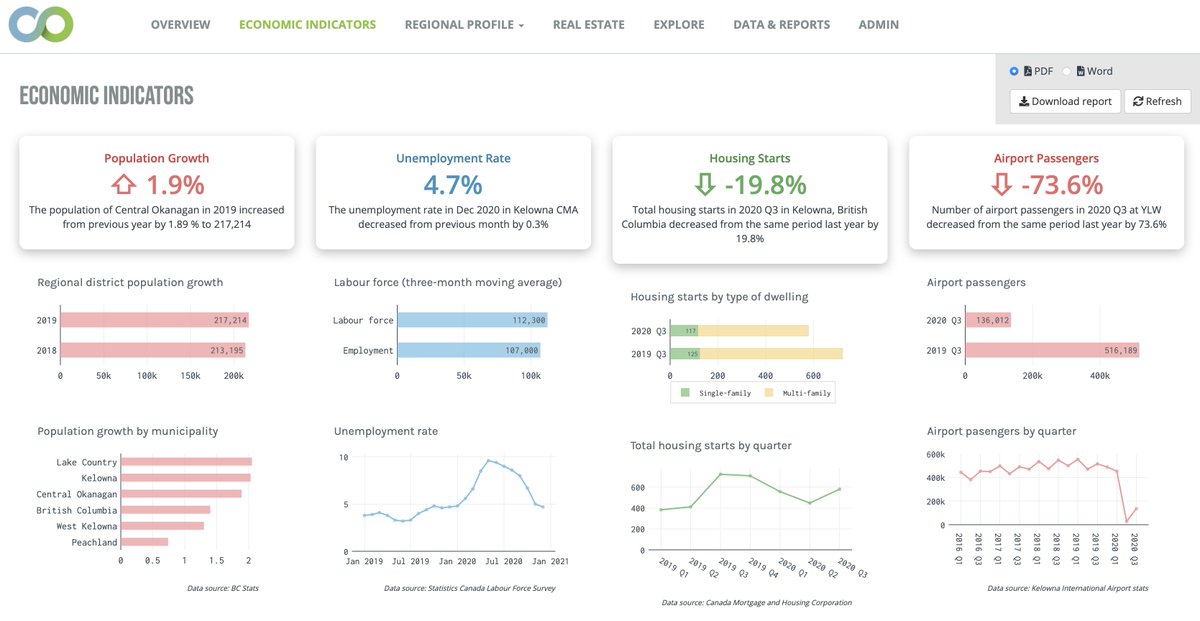The height and width of the screenshot is (621, 1200).
Task: Click the Population Growth card title
Action: (157, 158)
